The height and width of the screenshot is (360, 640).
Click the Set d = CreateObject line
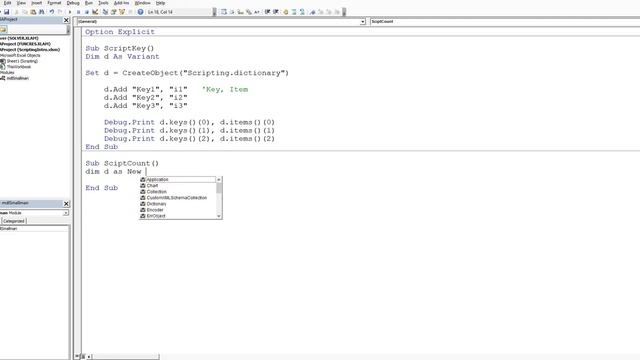[x=187, y=73]
